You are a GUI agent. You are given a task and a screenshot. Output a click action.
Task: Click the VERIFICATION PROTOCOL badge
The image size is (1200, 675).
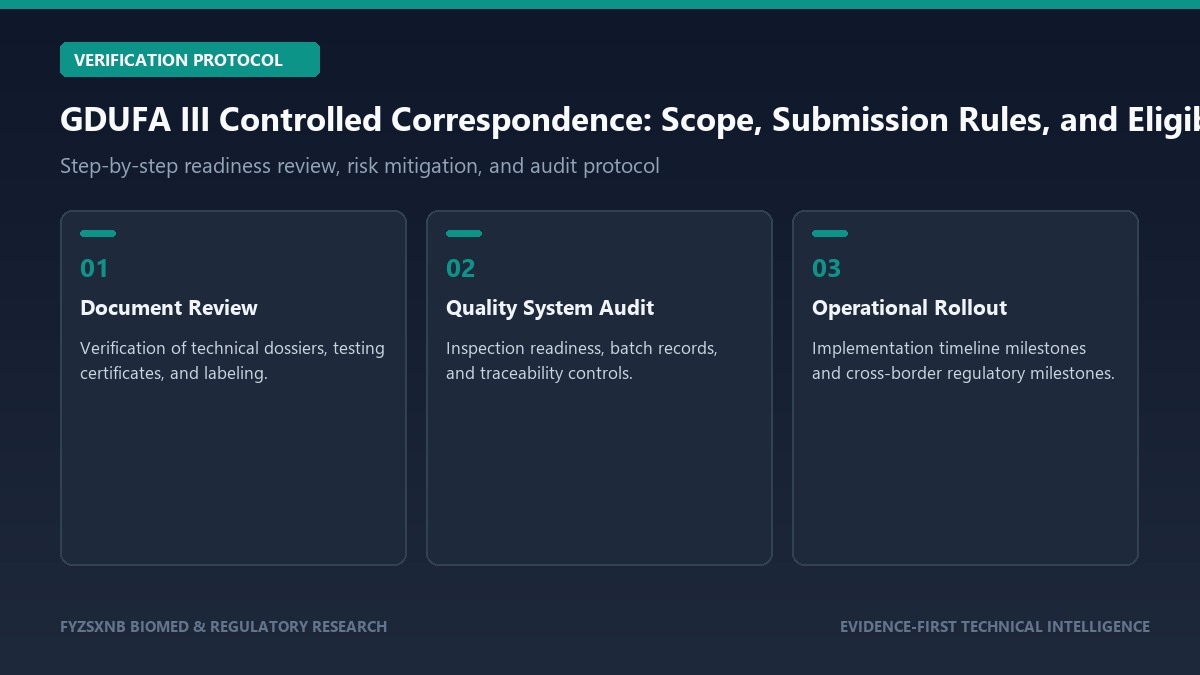(190, 60)
